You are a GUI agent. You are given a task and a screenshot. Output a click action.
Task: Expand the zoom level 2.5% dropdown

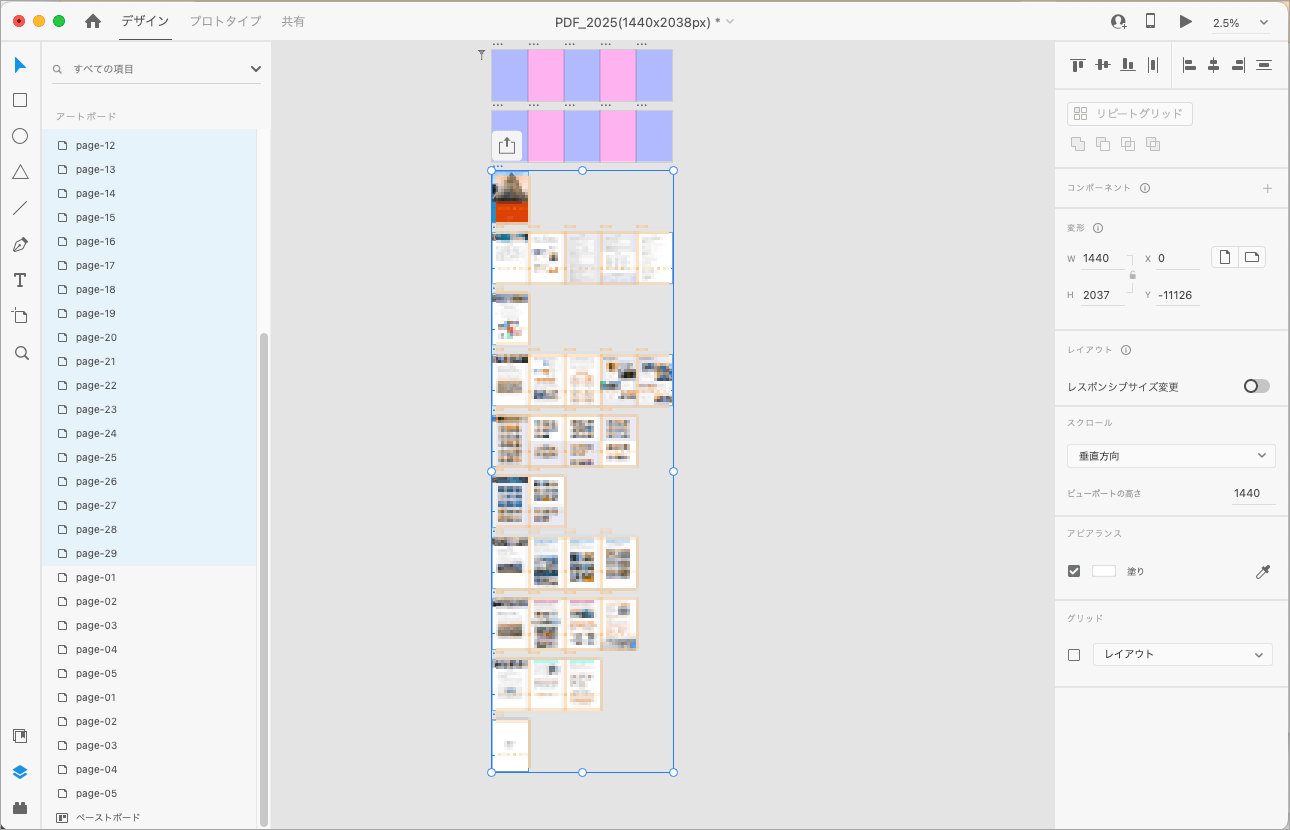point(1240,22)
